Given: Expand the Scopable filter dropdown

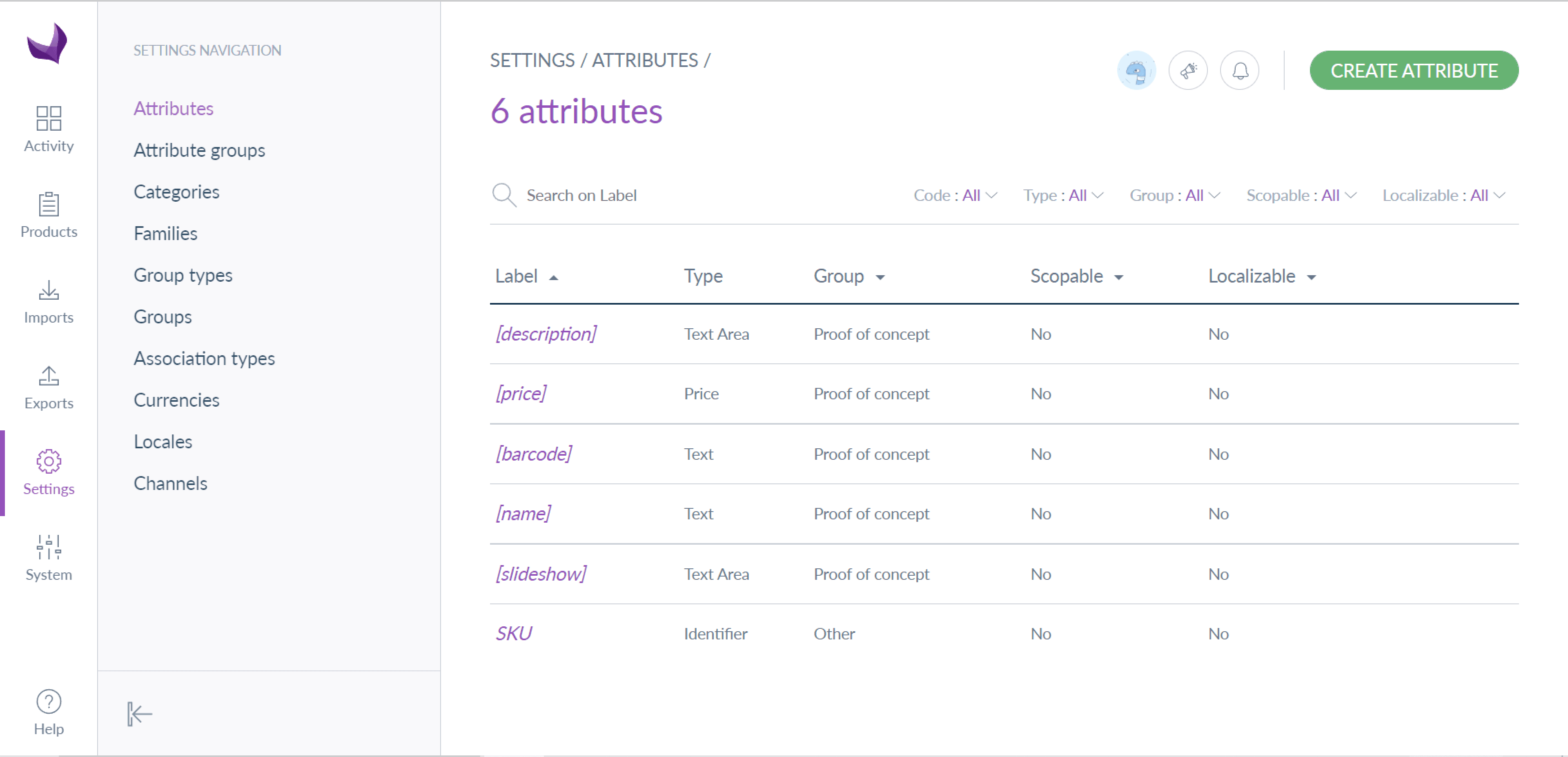Looking at the screenshot, I should pos(1301,195).
